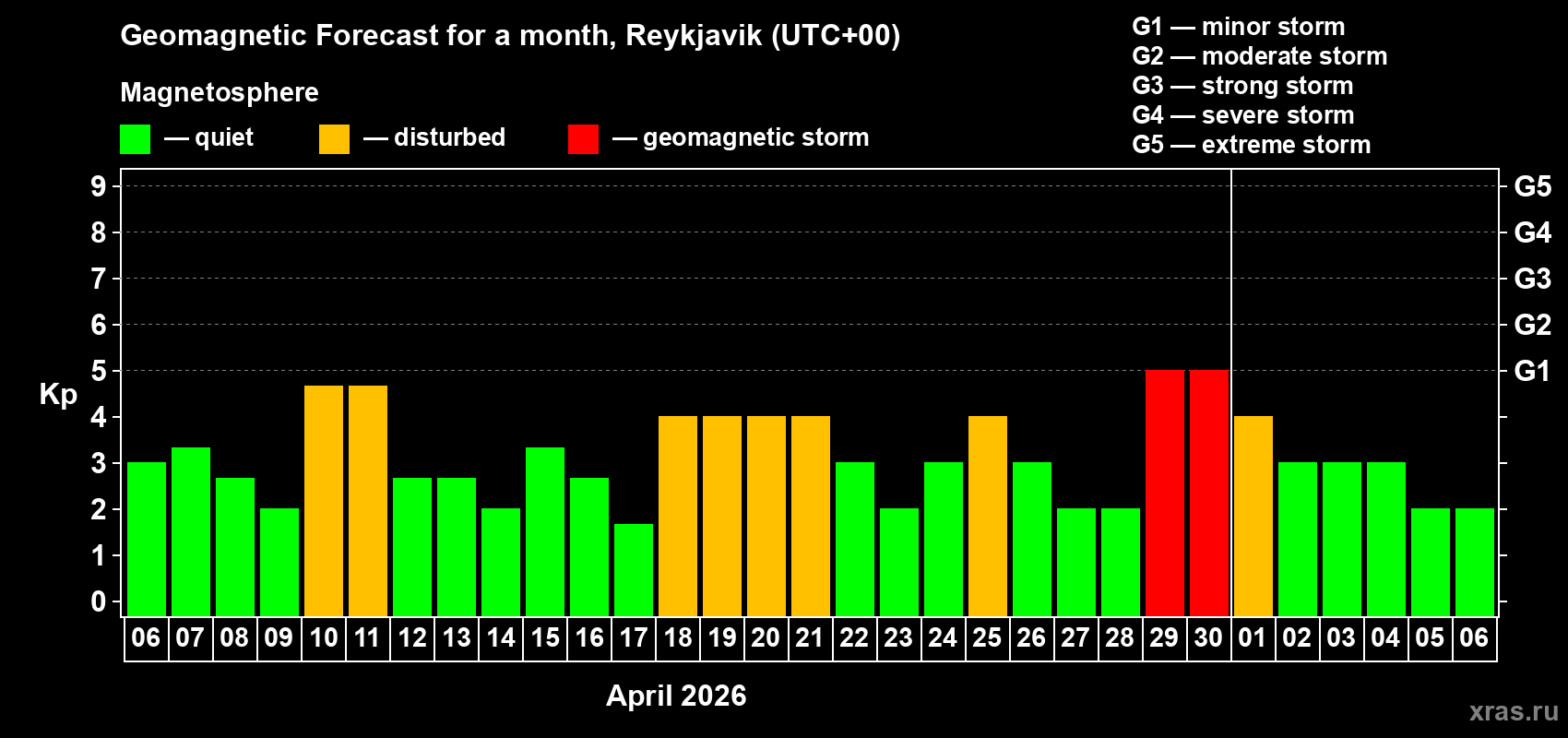This screenshot has width=1568, height=738.
Task: Click the 'G2 — moderate storm' legend line
Action: (1260, 56)
